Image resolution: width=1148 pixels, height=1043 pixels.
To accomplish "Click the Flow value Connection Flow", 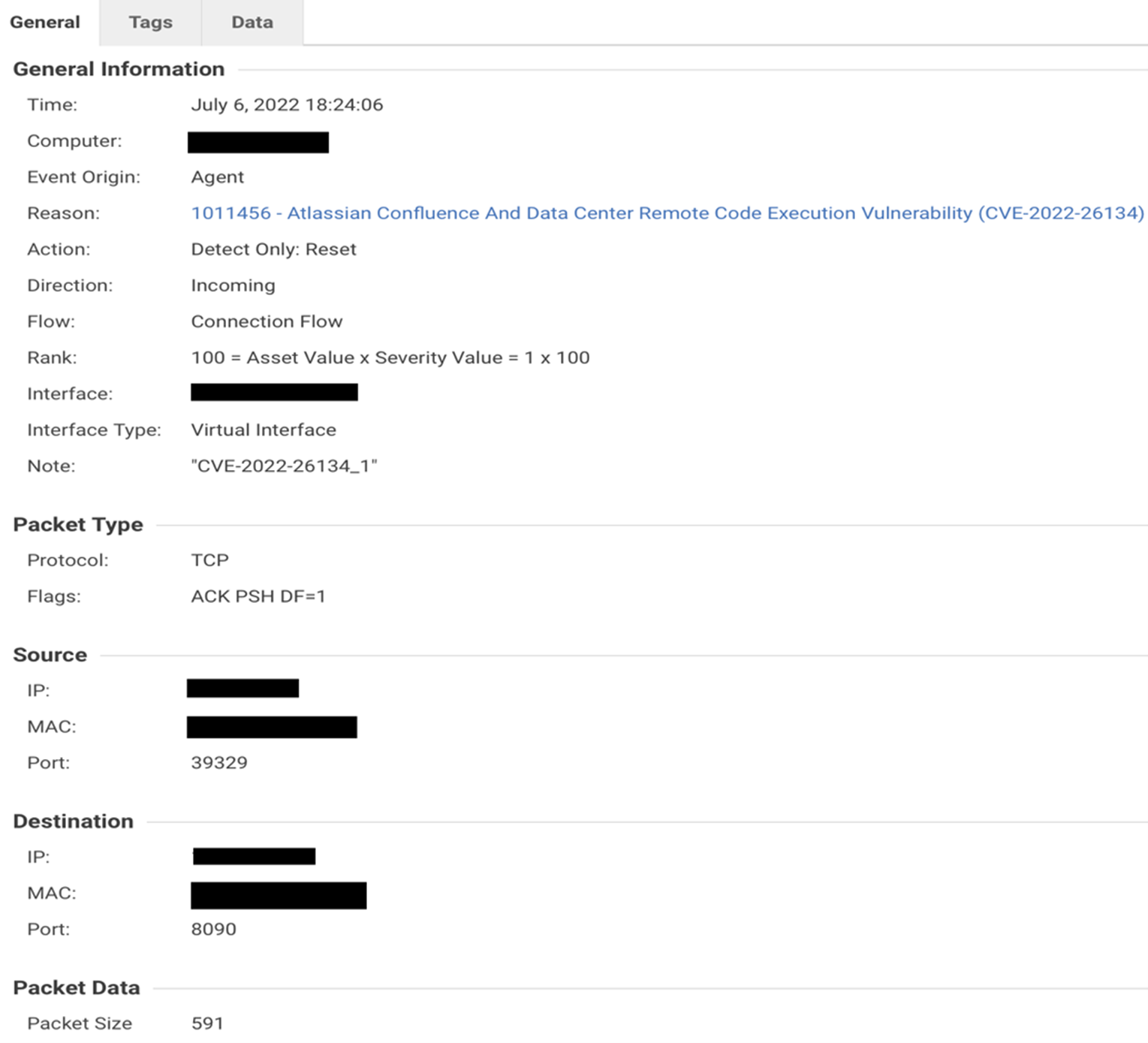I will tap(267, 321).
